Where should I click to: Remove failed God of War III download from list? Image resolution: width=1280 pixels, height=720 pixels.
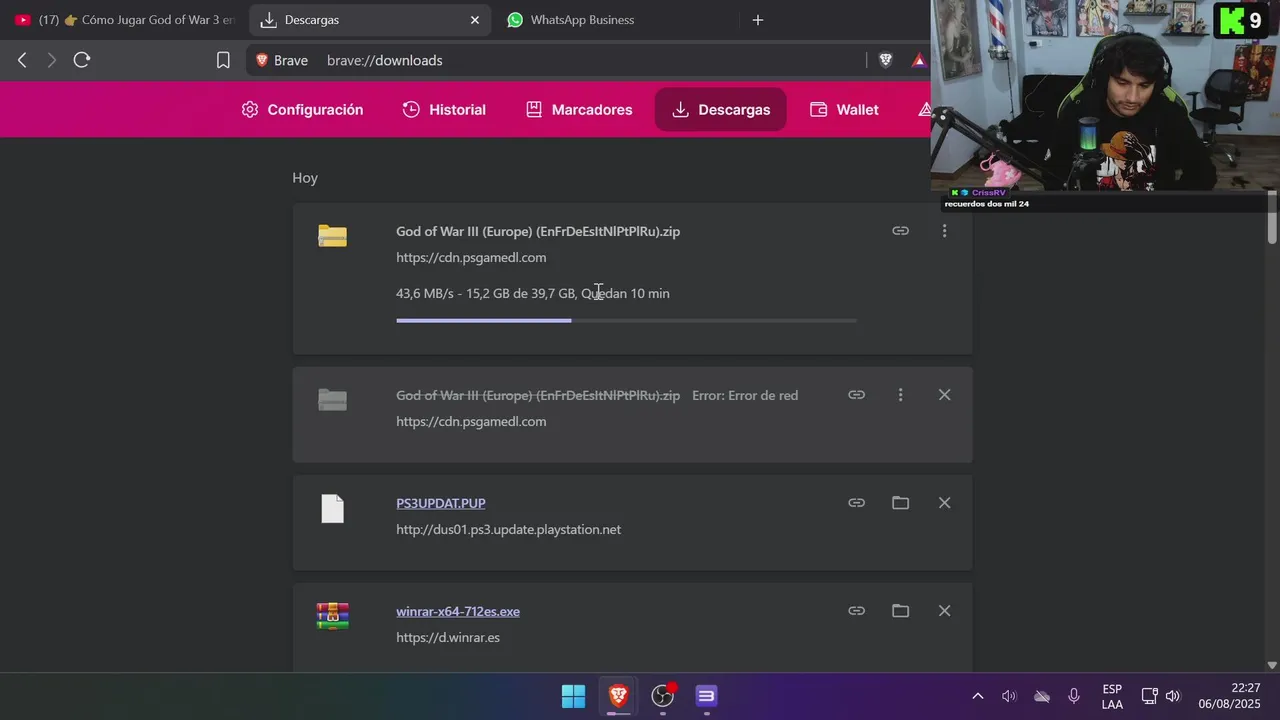[x=944, y=395]
